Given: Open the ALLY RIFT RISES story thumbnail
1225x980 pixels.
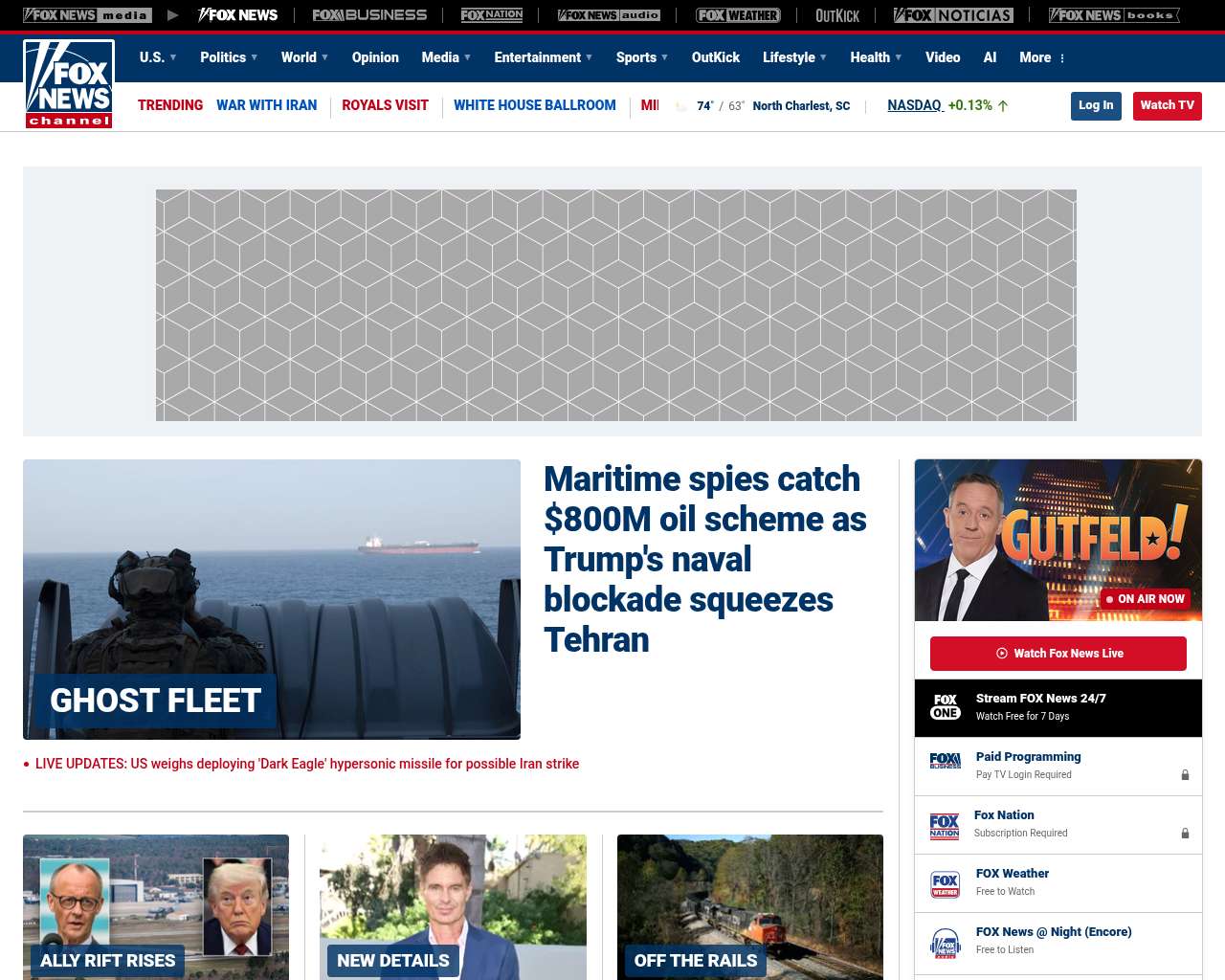Looking at the screenshot, I should coord(156,907).
